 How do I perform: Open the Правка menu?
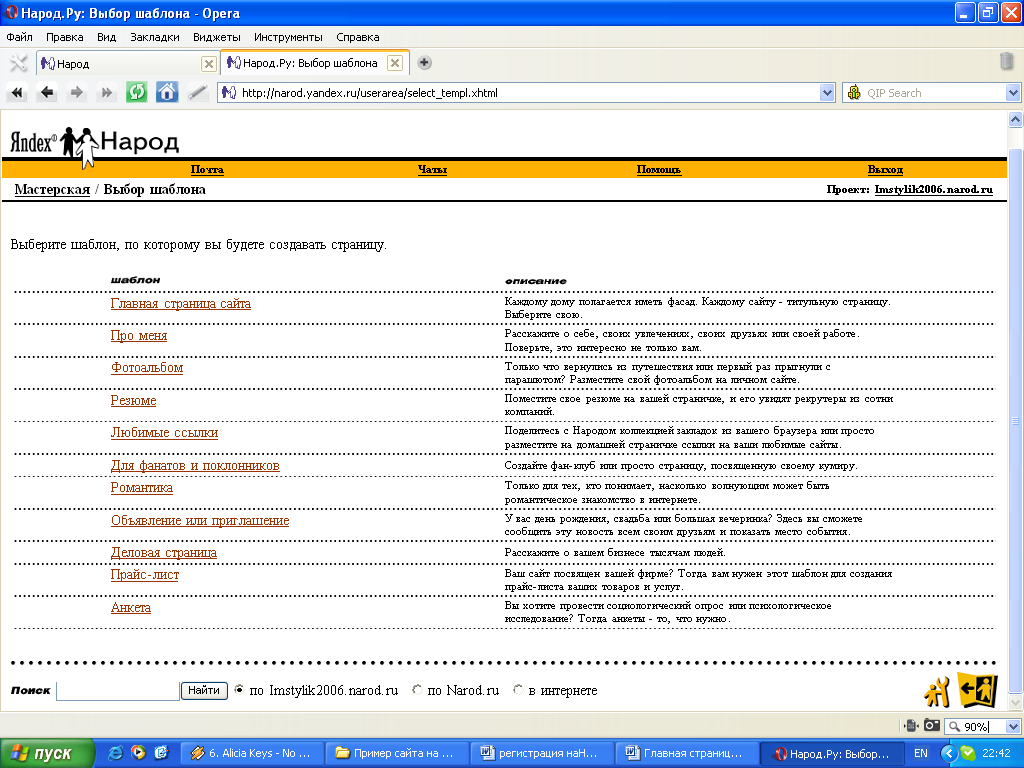tap(65, 37)
